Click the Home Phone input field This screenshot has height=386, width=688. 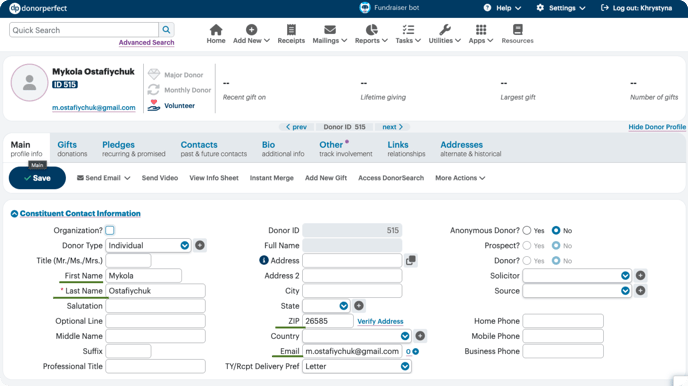tap(563, 321)
